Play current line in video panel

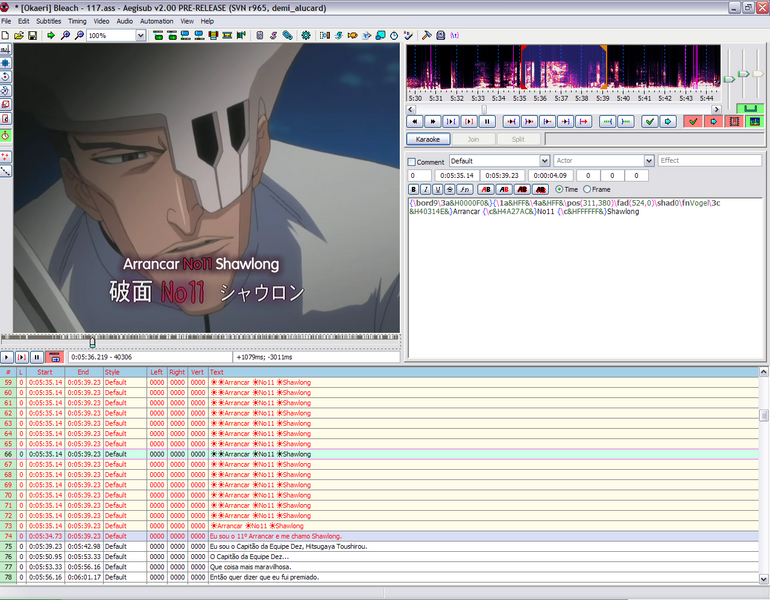pos(22,357)
